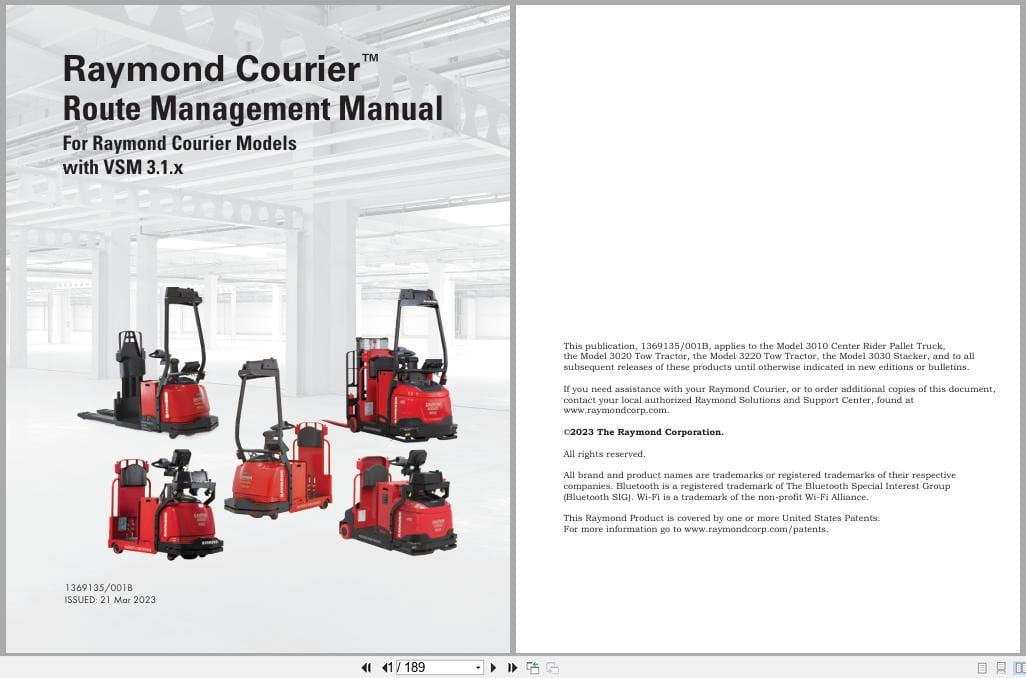Click the grayed next view navigation icon
1026x678 pixels.
[552, 668]
